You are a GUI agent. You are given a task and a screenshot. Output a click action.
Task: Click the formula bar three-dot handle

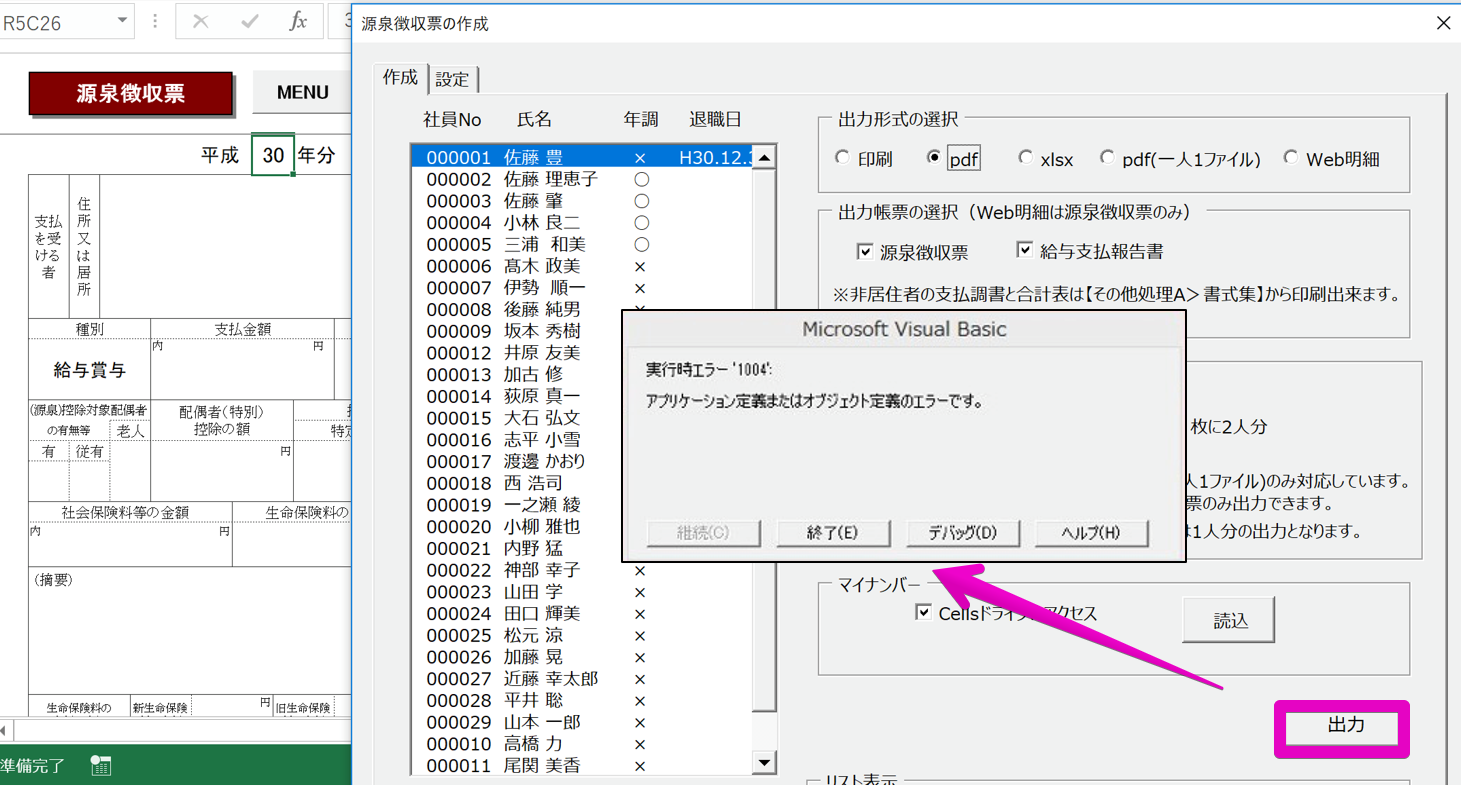click(155, 21)
